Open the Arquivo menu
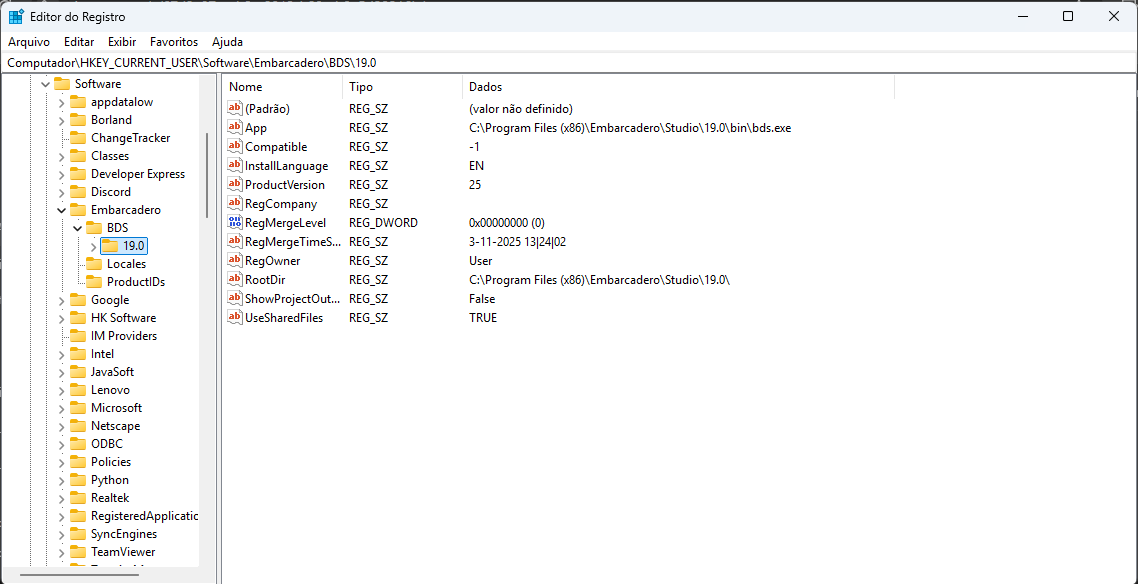Viewport: 1138px width, 584px height. tap(29, 42)
